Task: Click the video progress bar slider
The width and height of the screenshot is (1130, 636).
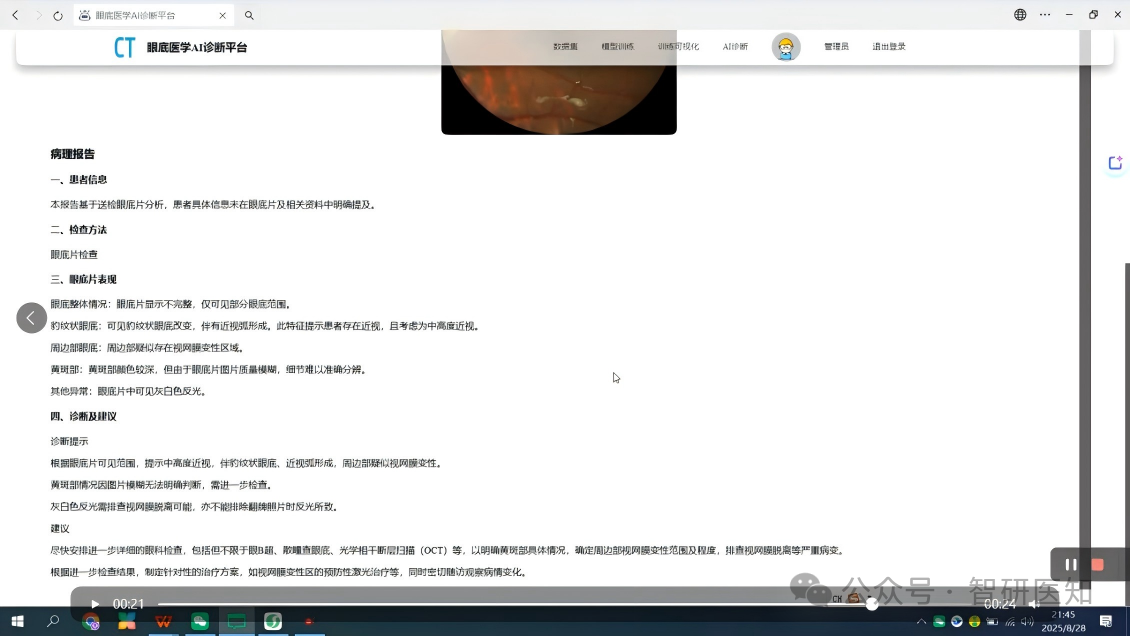Action: click(871, 604)
